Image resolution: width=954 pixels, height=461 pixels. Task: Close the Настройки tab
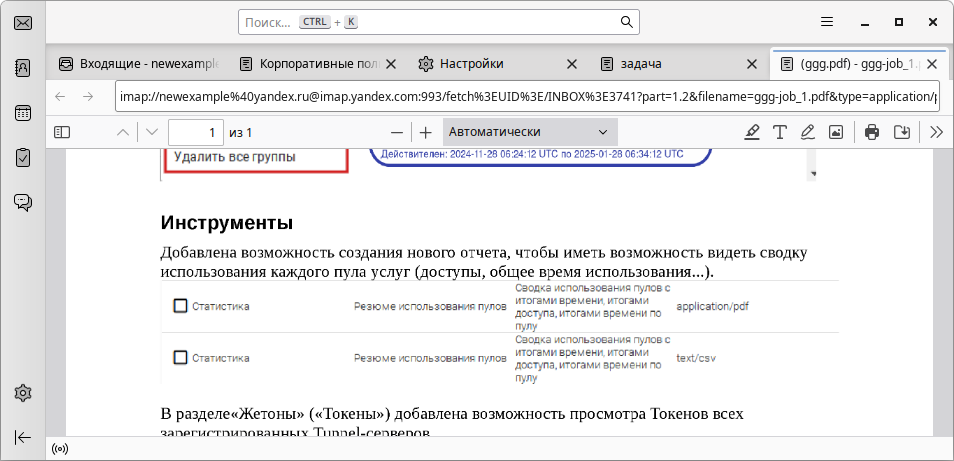pos(571,64)
